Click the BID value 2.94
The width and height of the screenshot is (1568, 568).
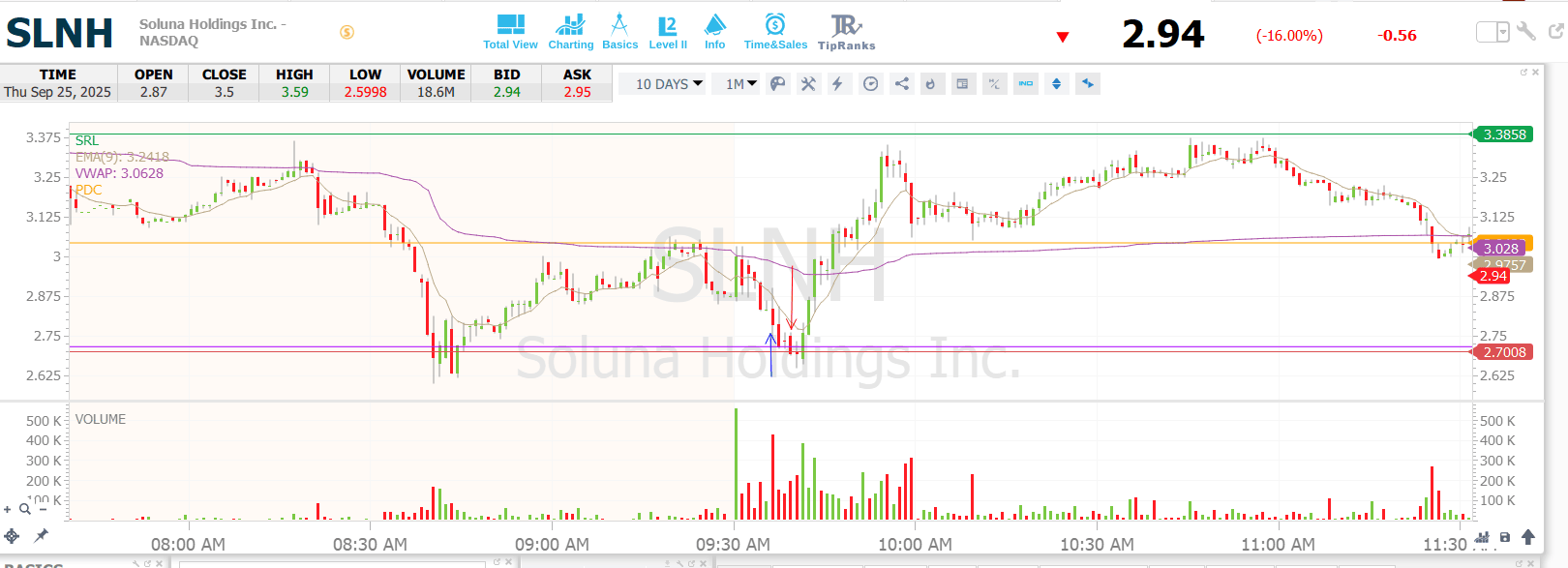pos(507,92)
